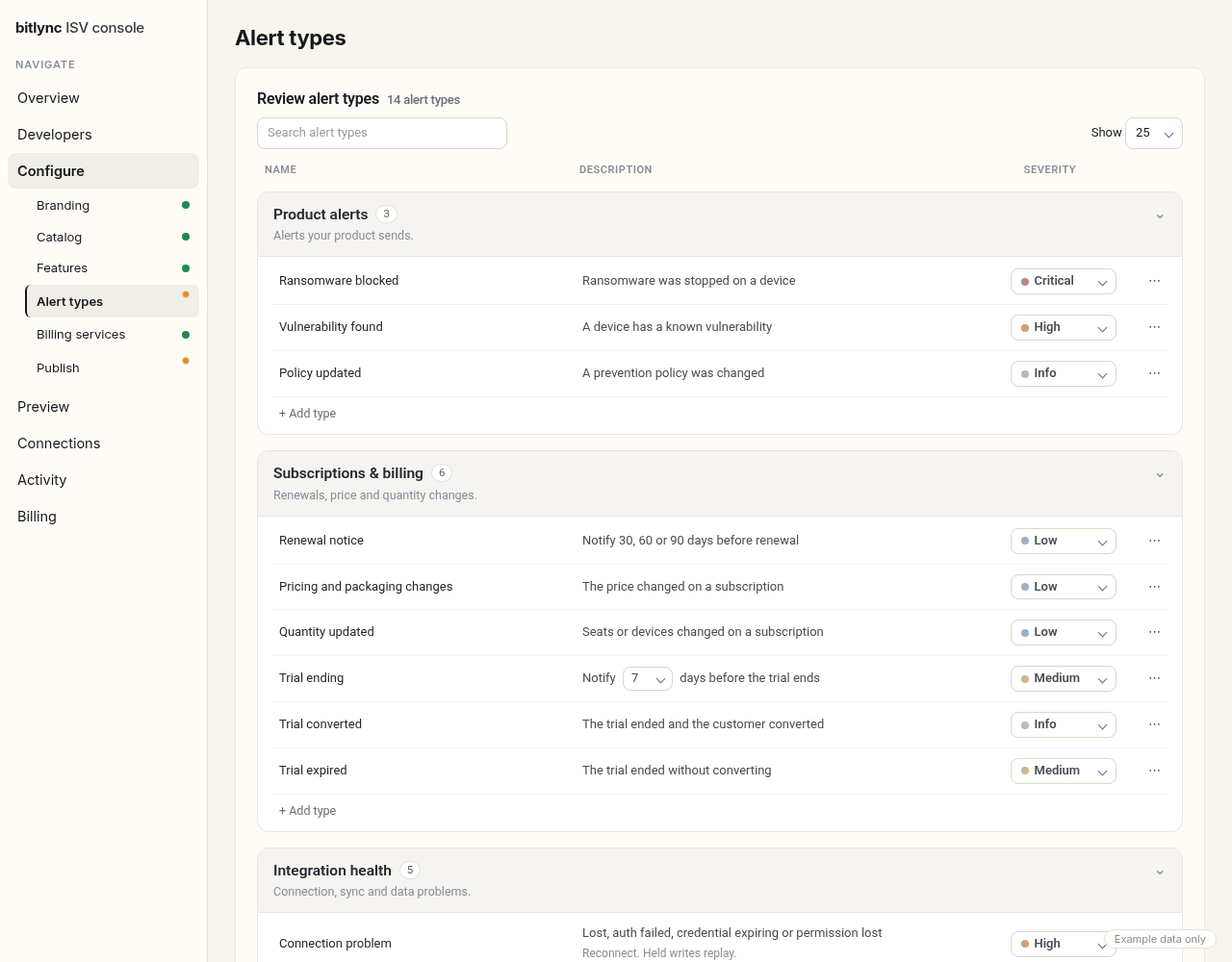Click the NAME column header

[x=280, y=169]
